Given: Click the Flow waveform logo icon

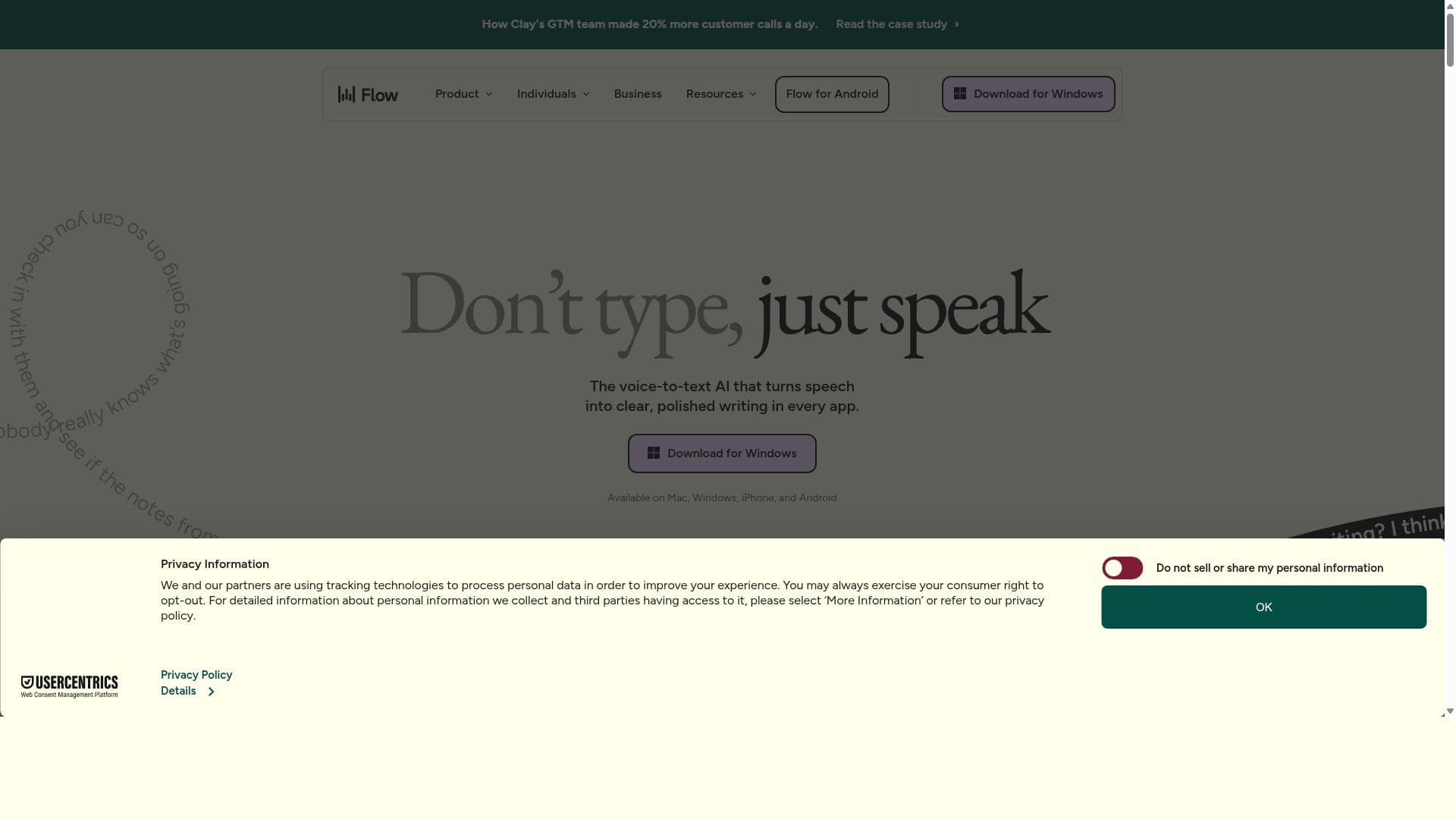Looking at the screenshot, I should (347, 94).
